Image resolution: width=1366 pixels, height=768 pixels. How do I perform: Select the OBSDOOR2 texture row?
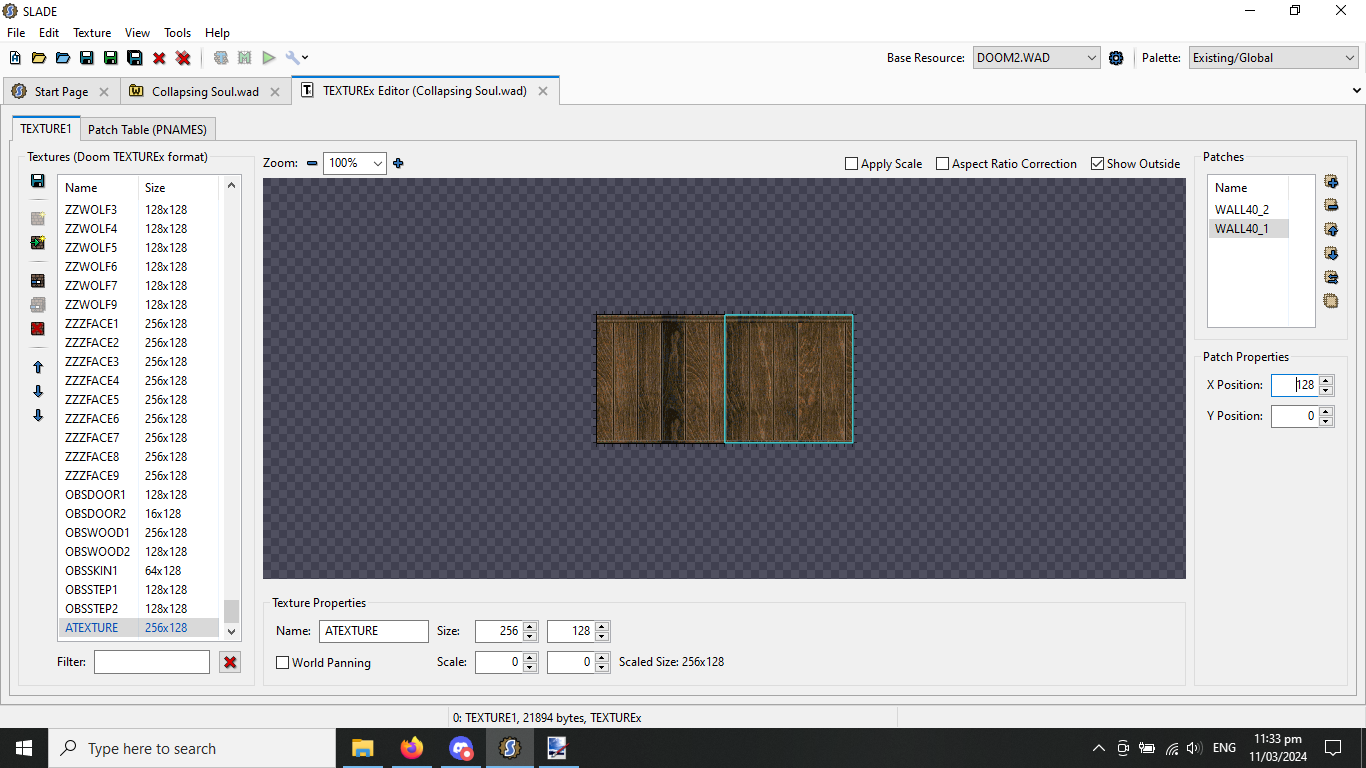point(138,513)
